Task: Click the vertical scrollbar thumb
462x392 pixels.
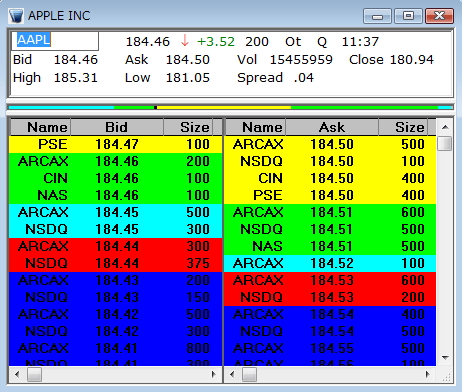Action: click(x=445, y=143)
